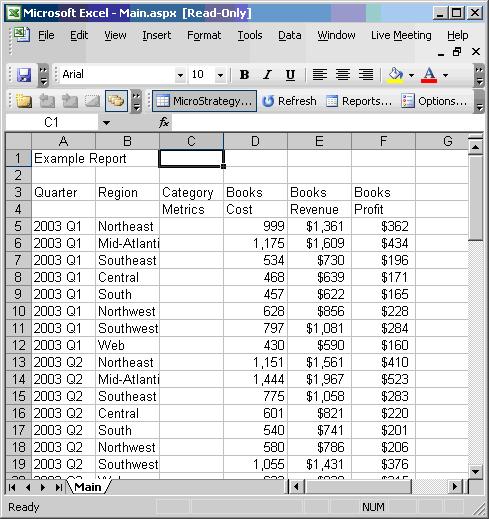The image size is (489, 519).
Task: Open the Live Meeting menu
Action: [401, 35]
